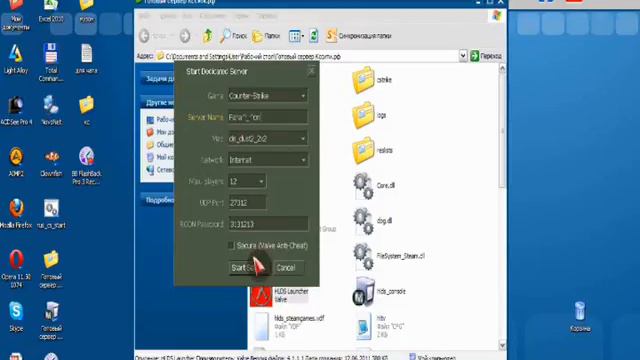
Task: Open Search in Explorer toolbar
Action: point(233,36)
